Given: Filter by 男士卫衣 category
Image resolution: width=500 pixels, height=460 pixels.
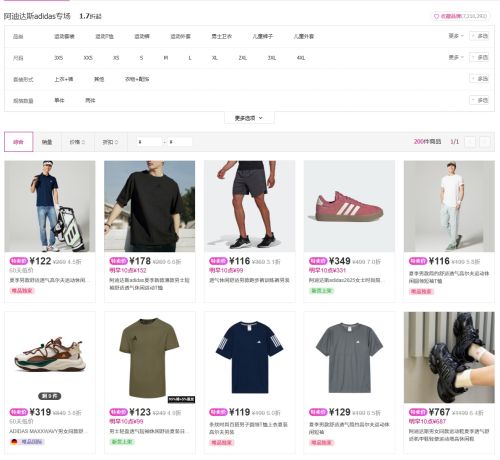Looking at the screenshot, I should pyautogui.click(x=222, y=36).
